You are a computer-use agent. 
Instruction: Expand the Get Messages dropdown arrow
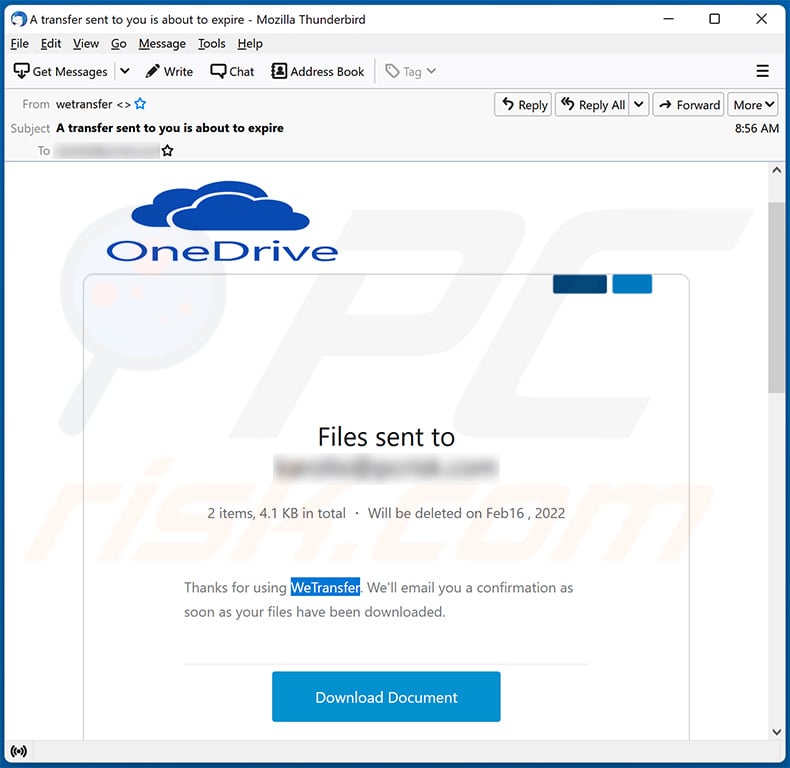pos(125,72)
